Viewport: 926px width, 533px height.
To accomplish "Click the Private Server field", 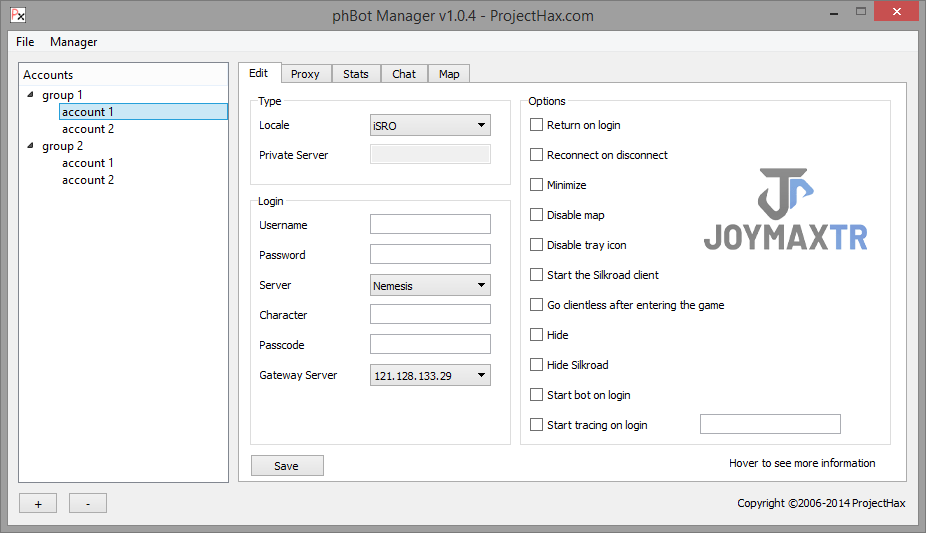I will tap(431, 154).
